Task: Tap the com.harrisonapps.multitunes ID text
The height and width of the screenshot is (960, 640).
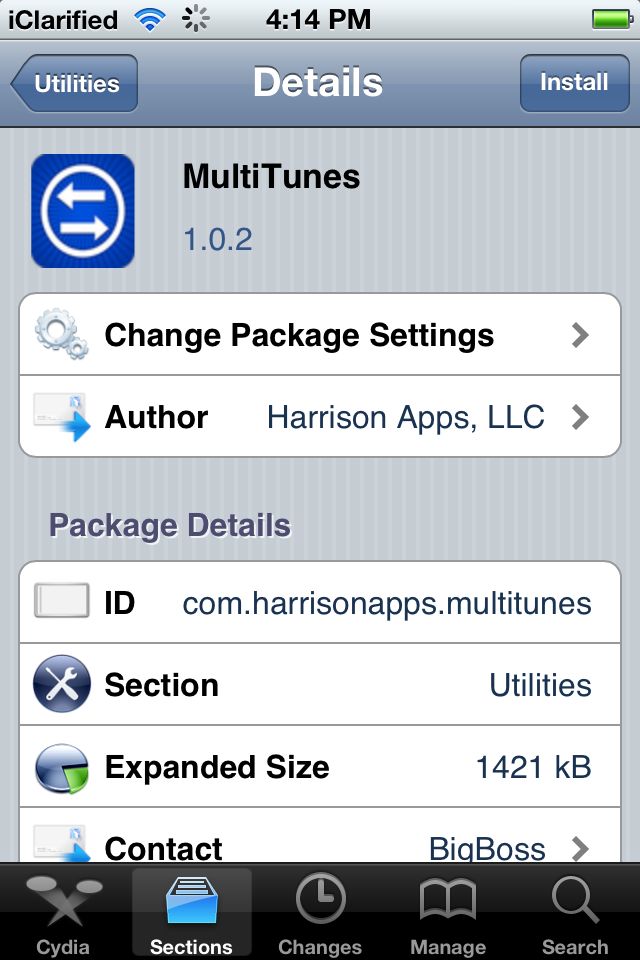Action: click(x=387, y=604)
